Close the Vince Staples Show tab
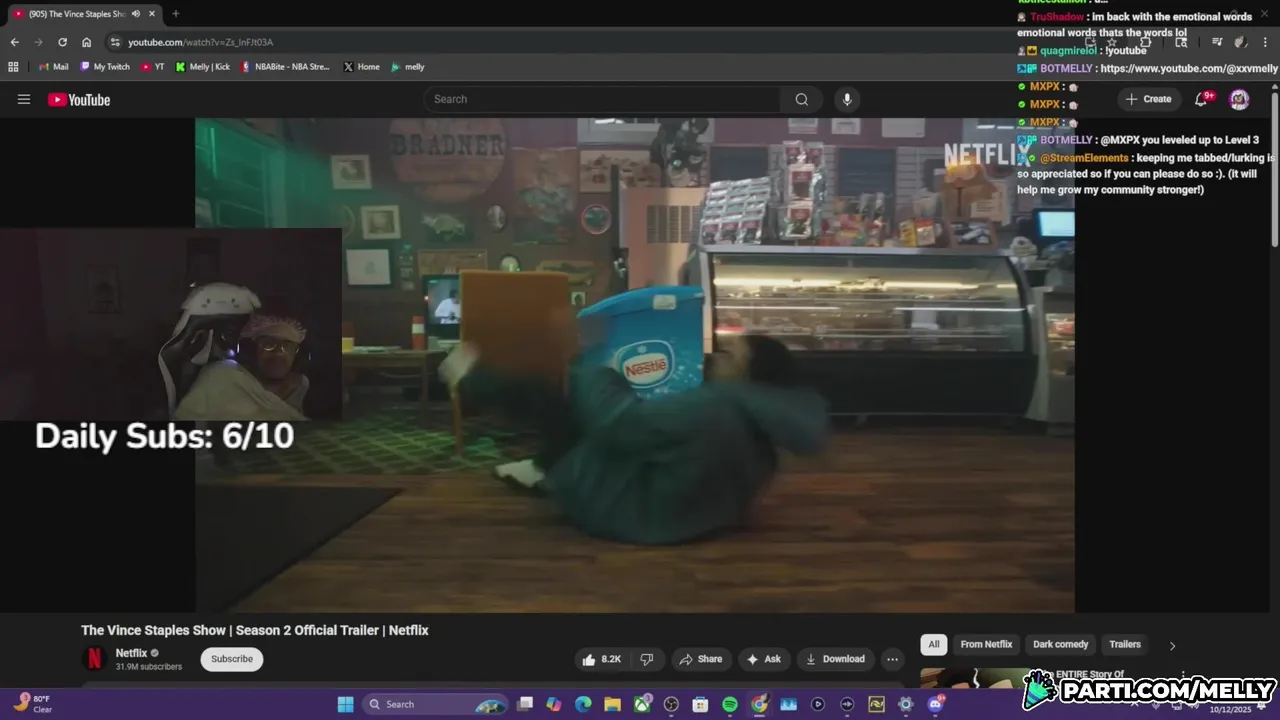This screenshot has height=720, width=1280. [x=152, y=14]
